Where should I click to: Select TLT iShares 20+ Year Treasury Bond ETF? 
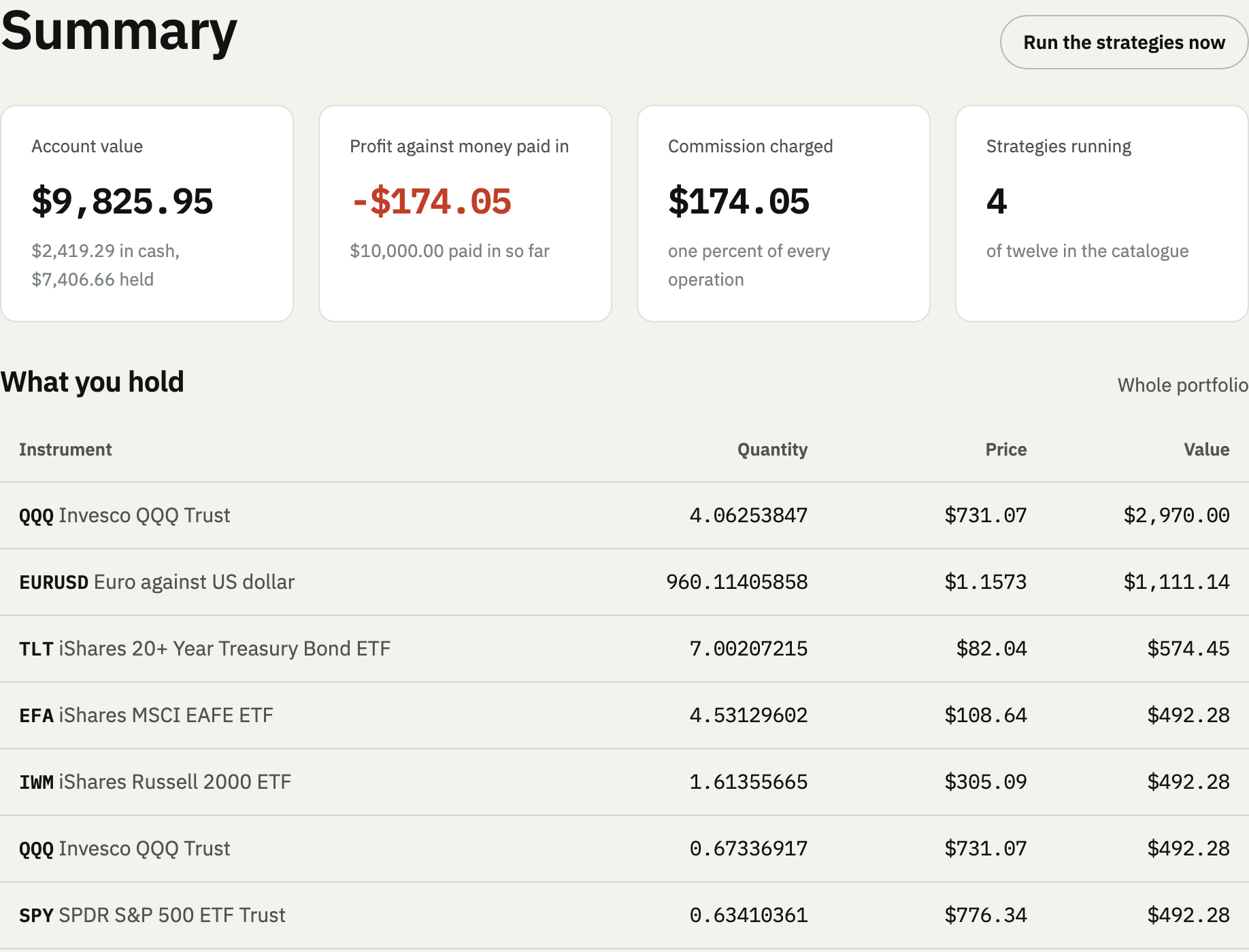click(x=624, y=649)
